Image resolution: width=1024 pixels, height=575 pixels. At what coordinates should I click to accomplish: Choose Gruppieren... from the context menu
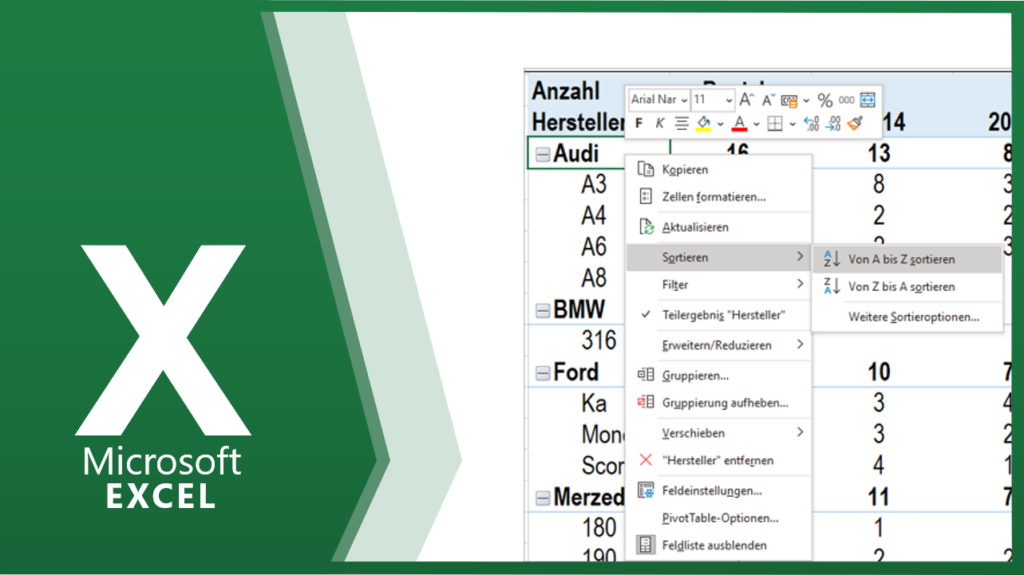coord(718,376)
